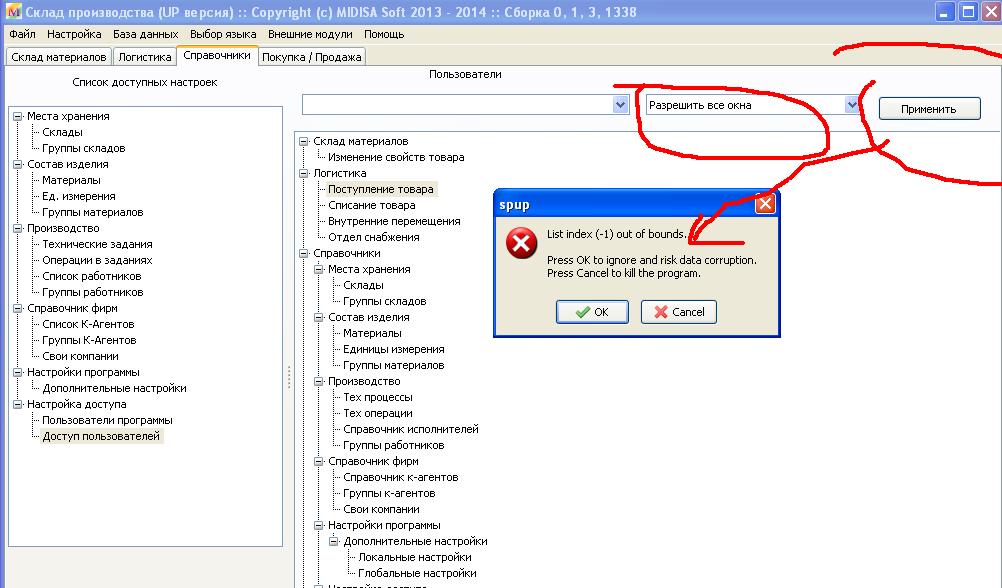
Task: Open the empty users dropdown list
Action: coord(620,105)
